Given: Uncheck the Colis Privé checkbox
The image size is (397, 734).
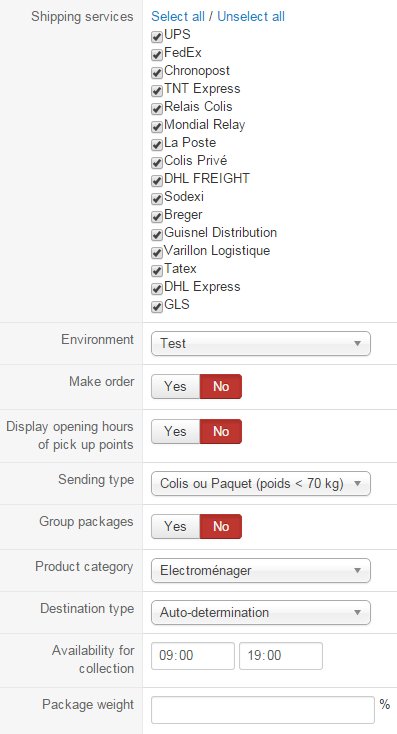Looking at the screenshot, I should (157, 162).
